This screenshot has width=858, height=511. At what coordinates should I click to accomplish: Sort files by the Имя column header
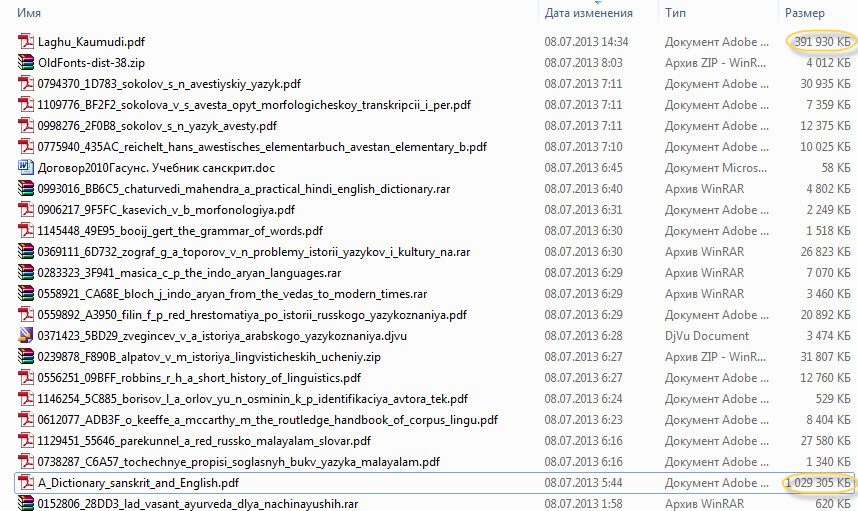(28, 13)
